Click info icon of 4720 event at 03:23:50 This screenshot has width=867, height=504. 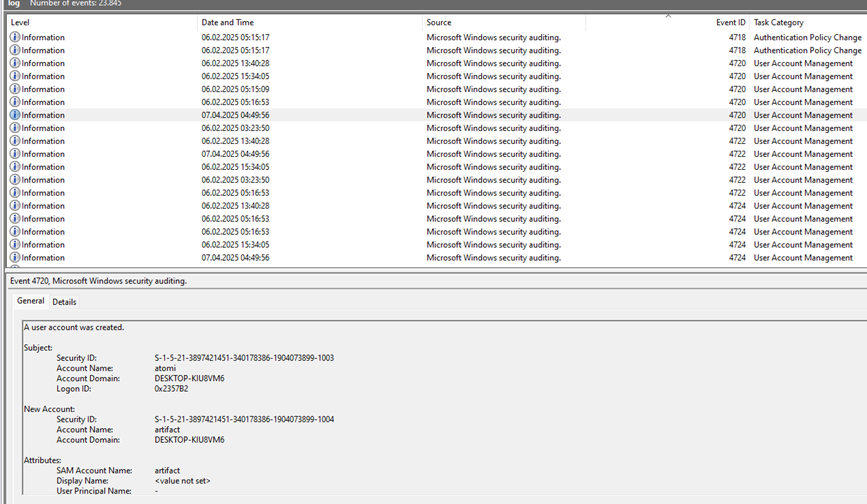tap(15, 128)
